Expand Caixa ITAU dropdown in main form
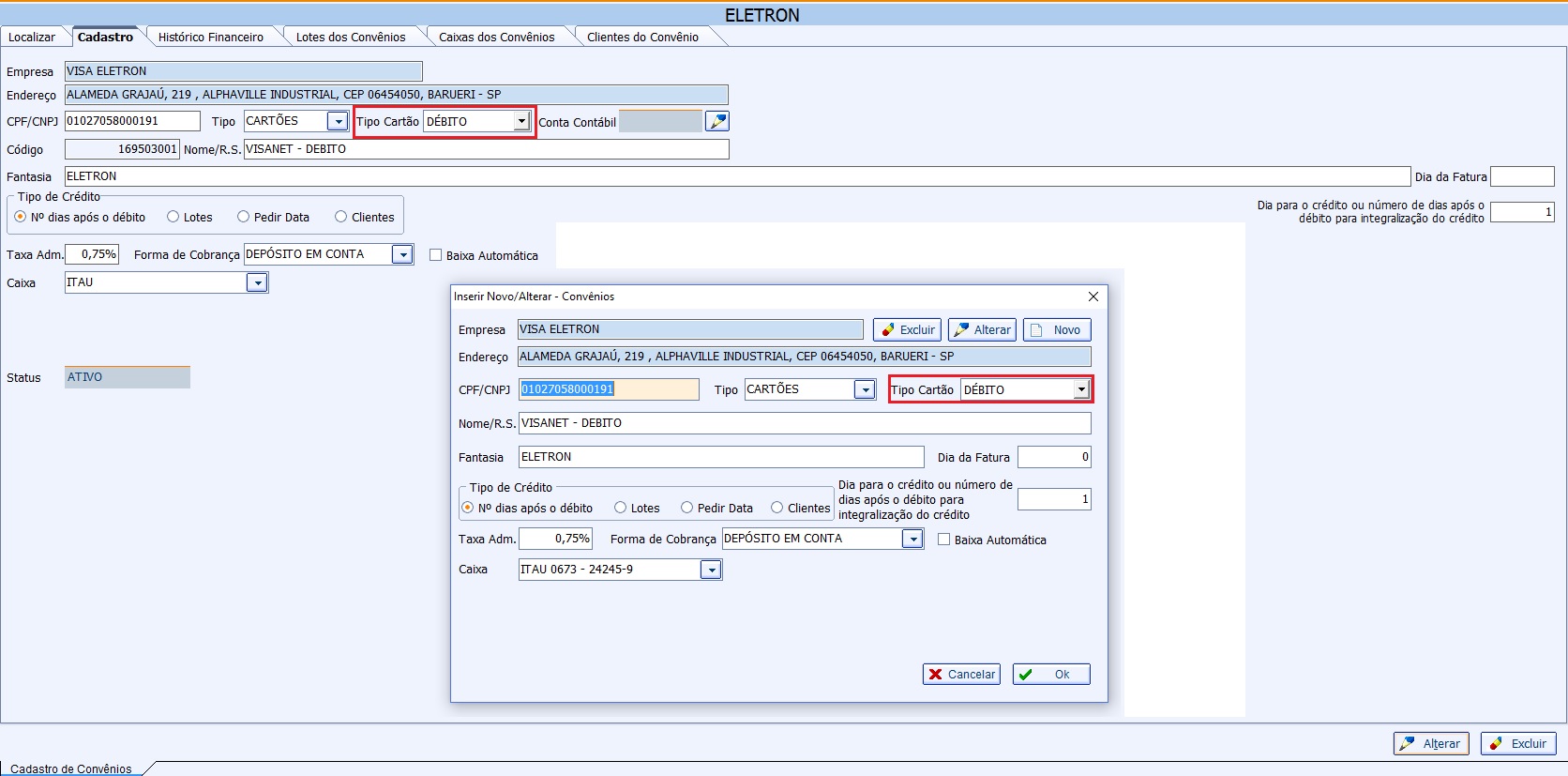1568x776 pixels. point(257,282)
